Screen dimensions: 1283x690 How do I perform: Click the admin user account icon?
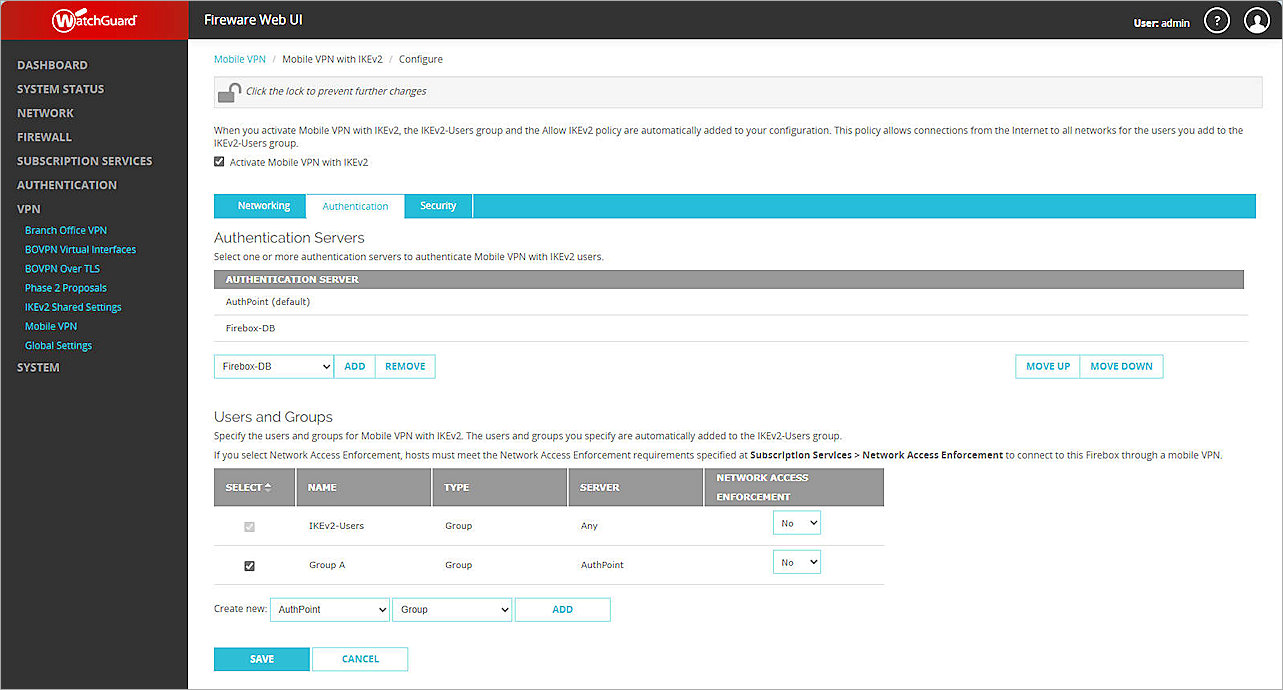point(1256,20)
